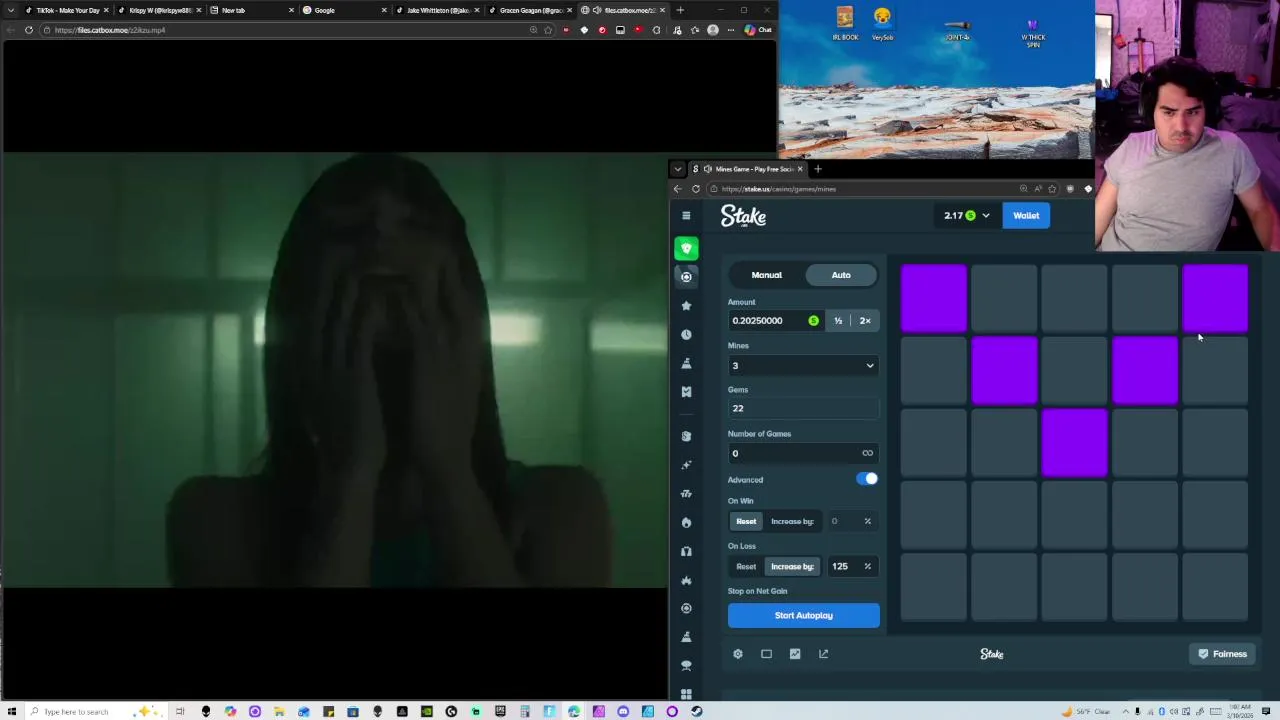Click the On Win percentage field showing 0
1280x720 pixels.
tap(851, 521)
